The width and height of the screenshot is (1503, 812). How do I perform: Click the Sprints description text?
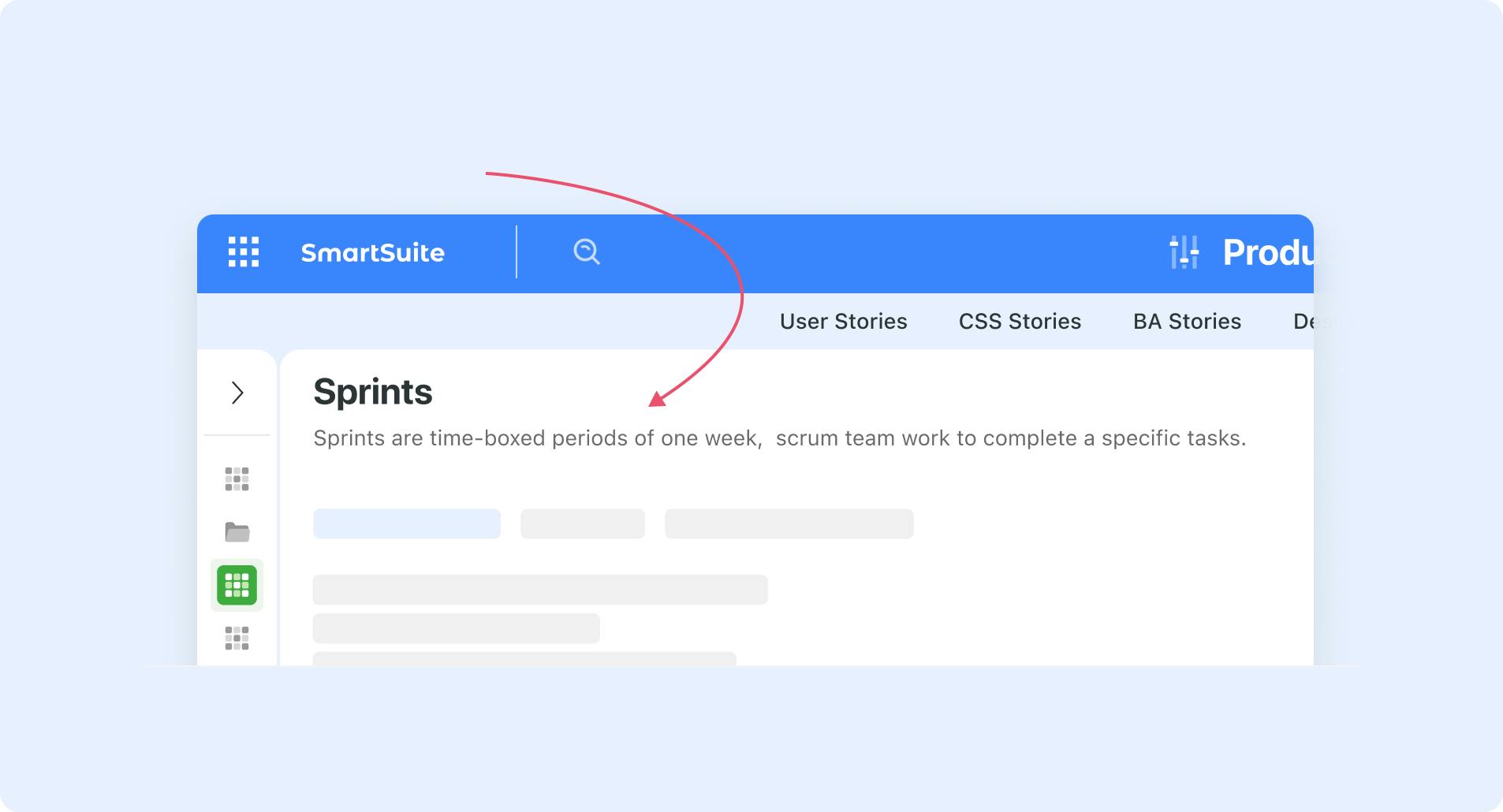click(780, 438)
